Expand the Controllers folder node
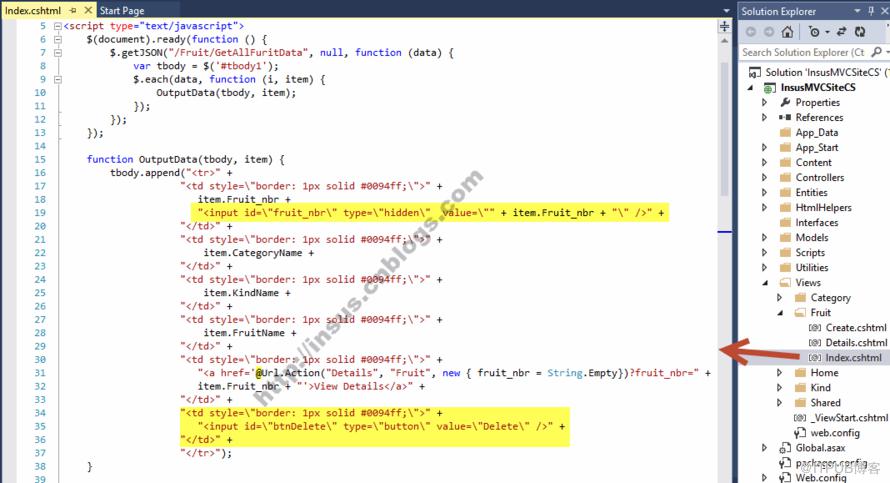 (x=764, y=177)
